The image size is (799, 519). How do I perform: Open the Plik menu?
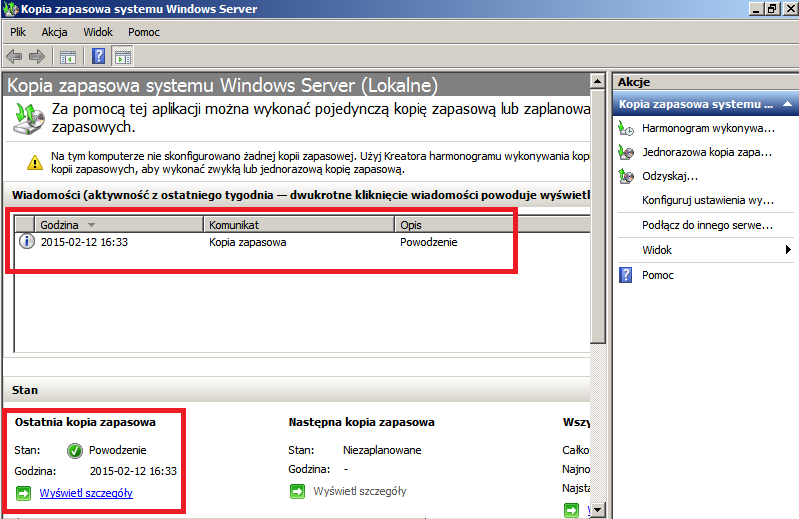(x=18, y=32)
